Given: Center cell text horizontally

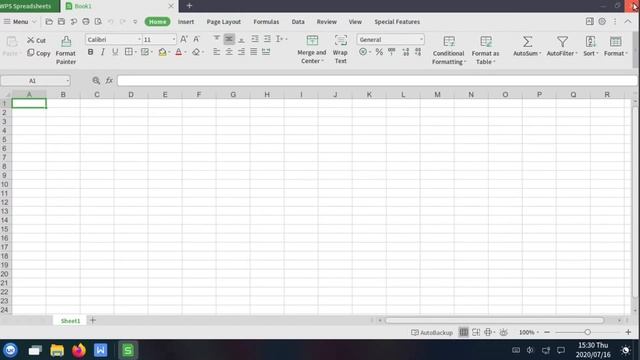Looking at the screenshot, I should [229, 52].
